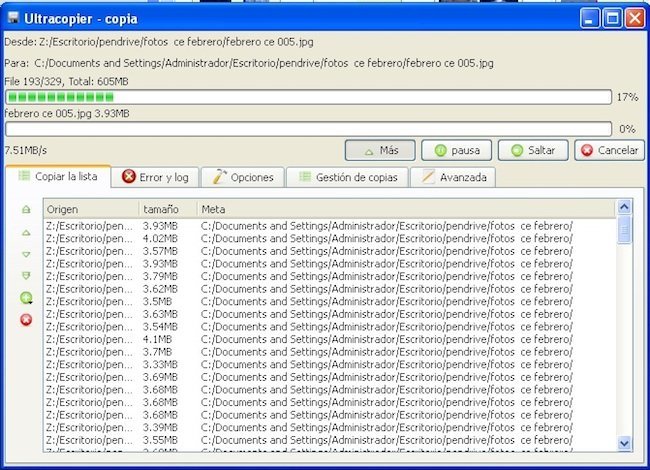Viewport: 650px width, 470px height.
Task: Skip the current file with Saltar
Action: [x=533, y=150]
